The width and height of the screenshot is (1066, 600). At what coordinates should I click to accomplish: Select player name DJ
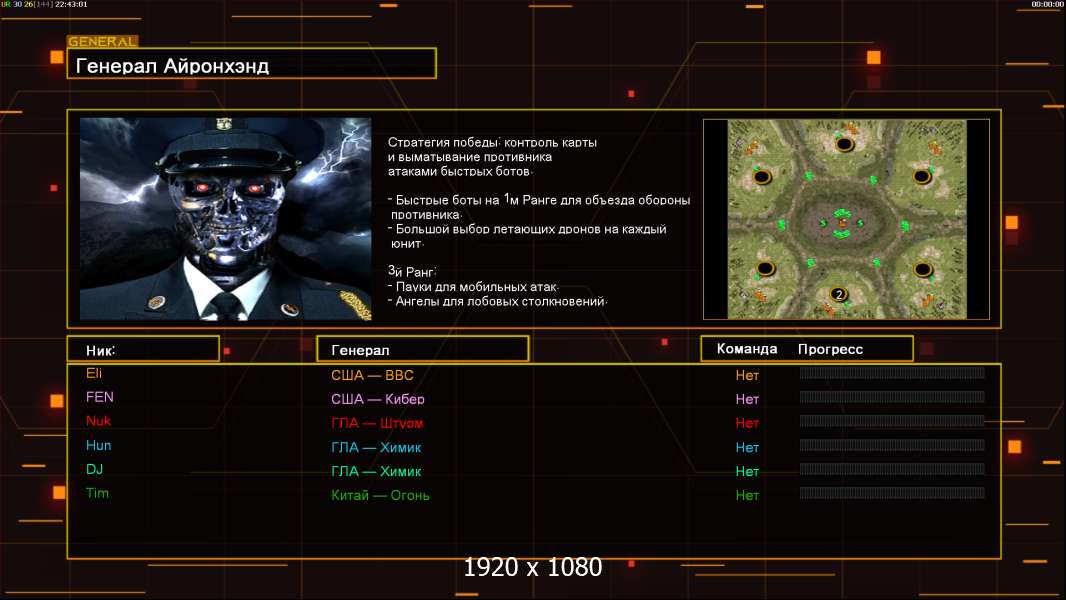94,469
